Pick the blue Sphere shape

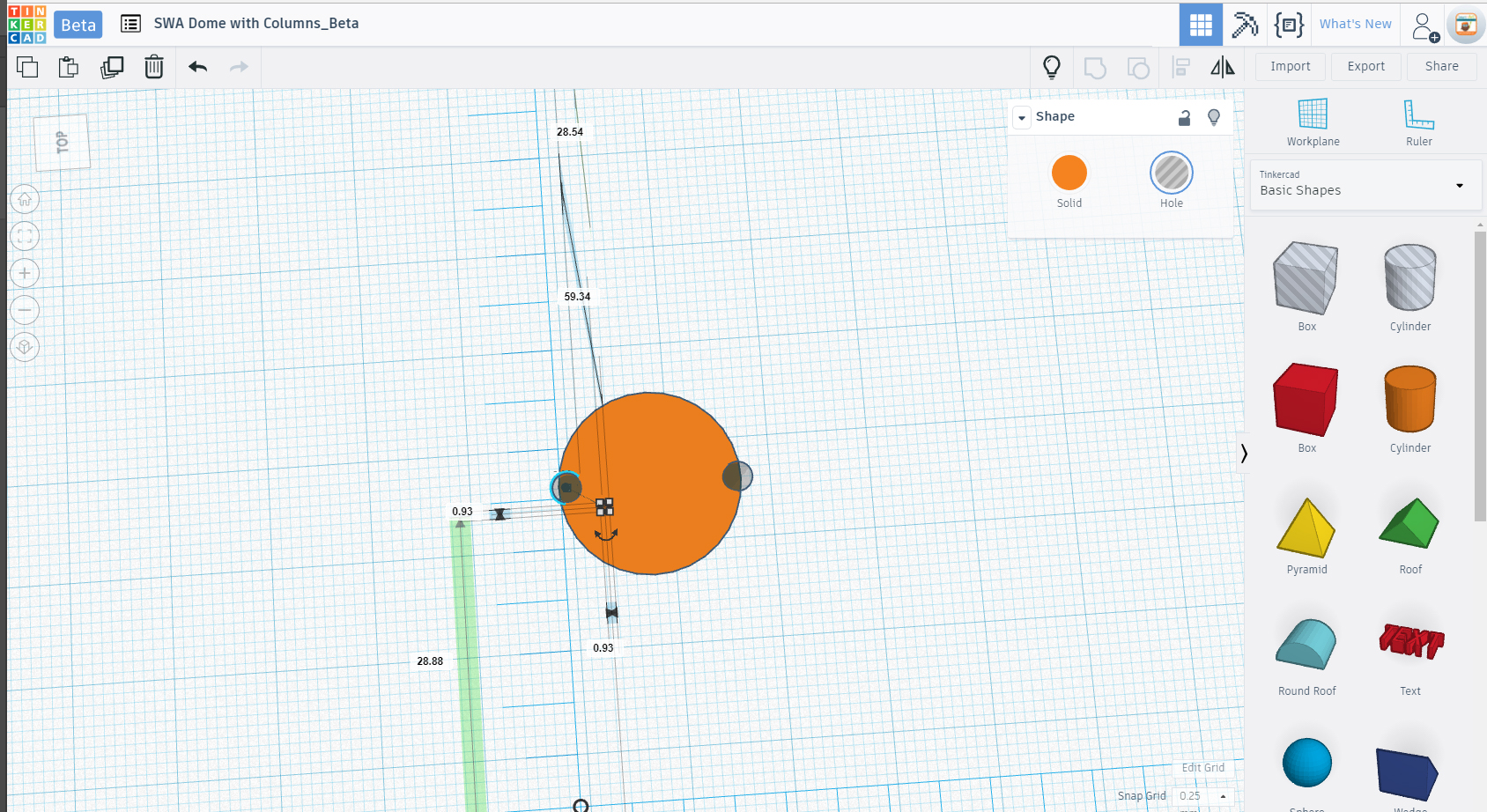pyautogui.click(x=1307, y=763)
